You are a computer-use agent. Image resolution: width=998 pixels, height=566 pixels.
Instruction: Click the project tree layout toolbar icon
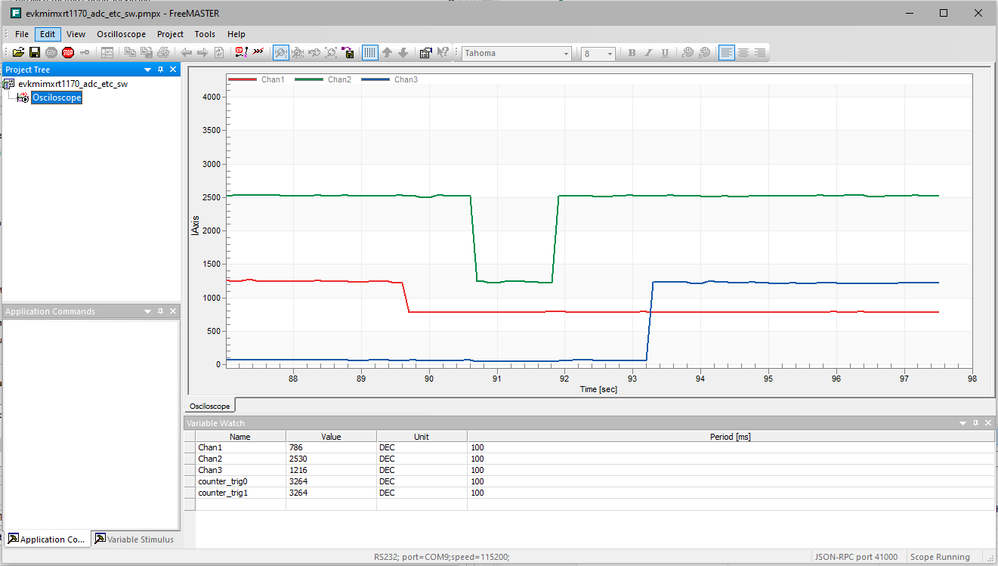click(108, 53)
